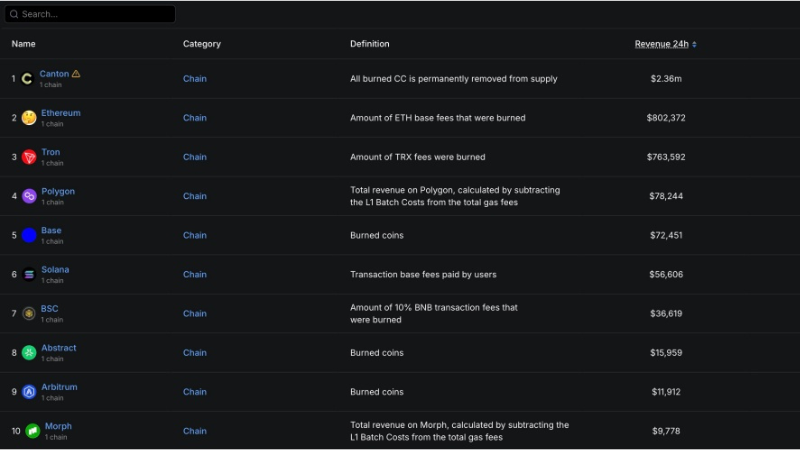Click the Name column header
Image resolution: width=800 pixels, height=450 pixels.
click(x=23, y=44)
